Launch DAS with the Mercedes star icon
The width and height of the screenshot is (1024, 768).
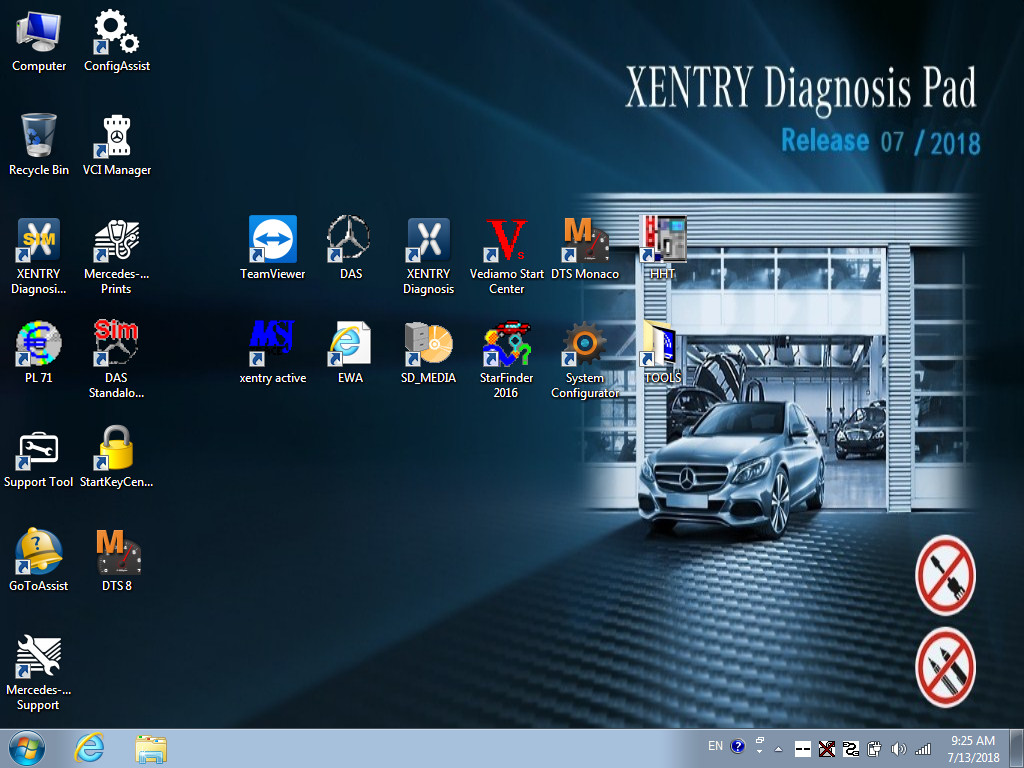[x=350, y=240]
